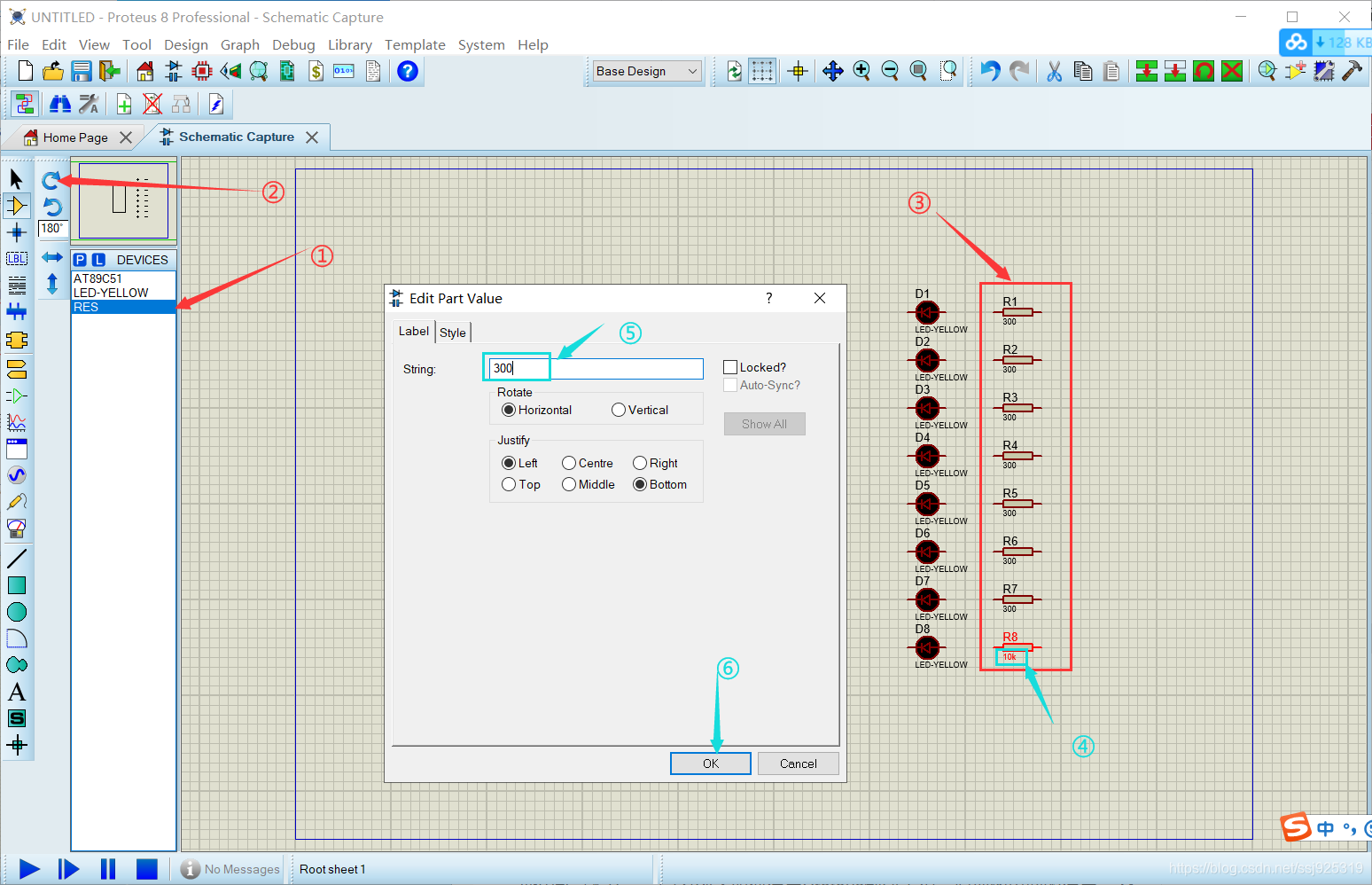Select LED-YELLOW in the devices list

[x=124, y=293]
